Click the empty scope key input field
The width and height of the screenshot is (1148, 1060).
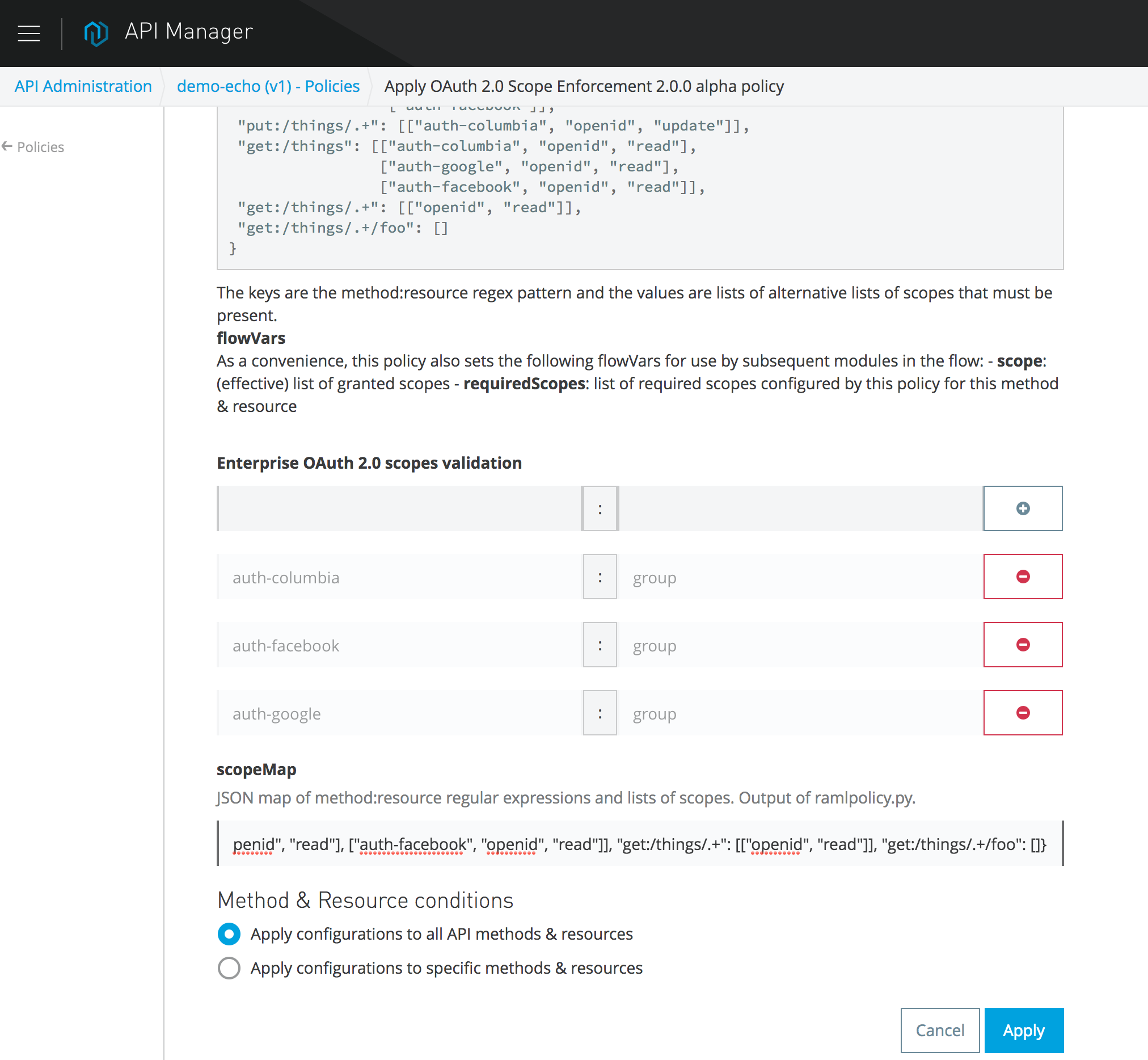pos(399,508)
